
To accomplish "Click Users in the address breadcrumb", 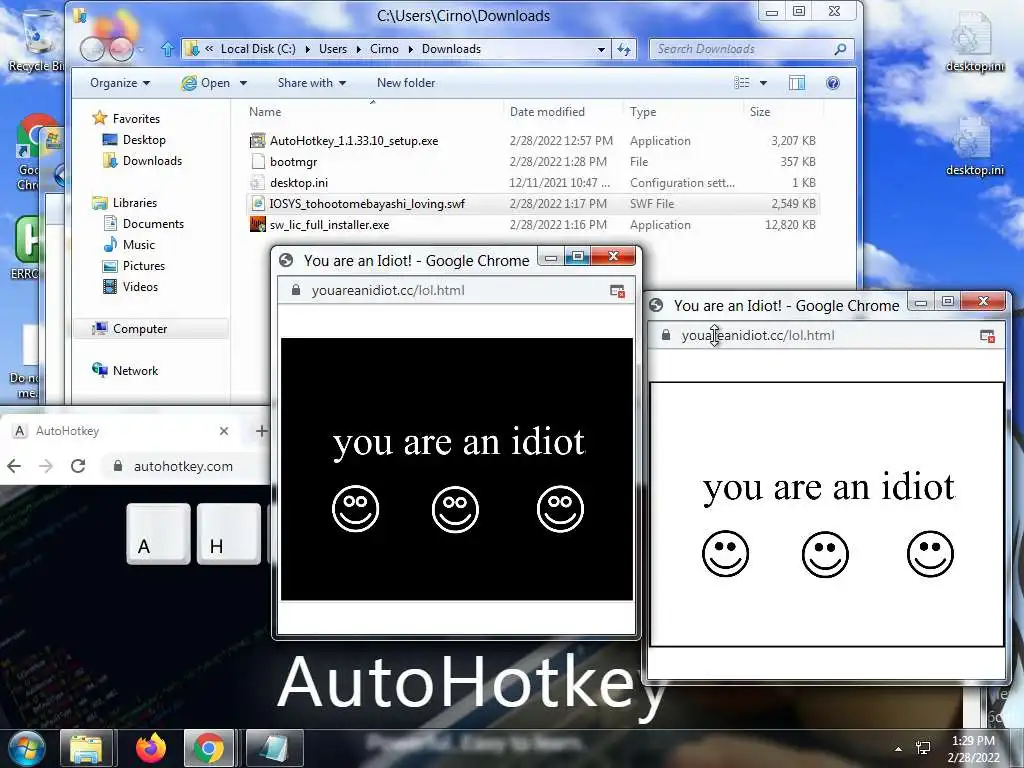I will tap(333, 49).
